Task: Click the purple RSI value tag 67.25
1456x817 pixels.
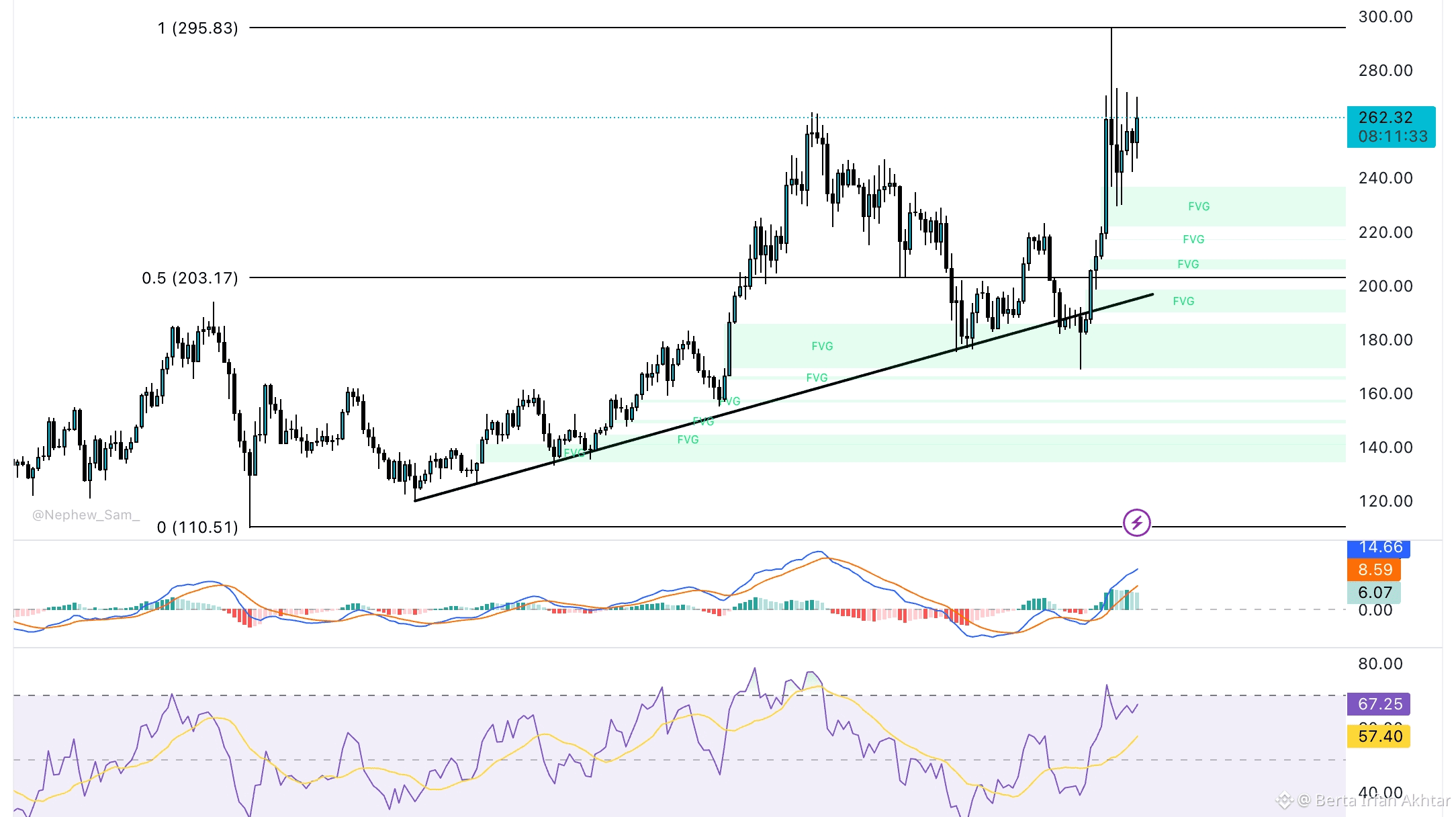Action: (1379, 704)
